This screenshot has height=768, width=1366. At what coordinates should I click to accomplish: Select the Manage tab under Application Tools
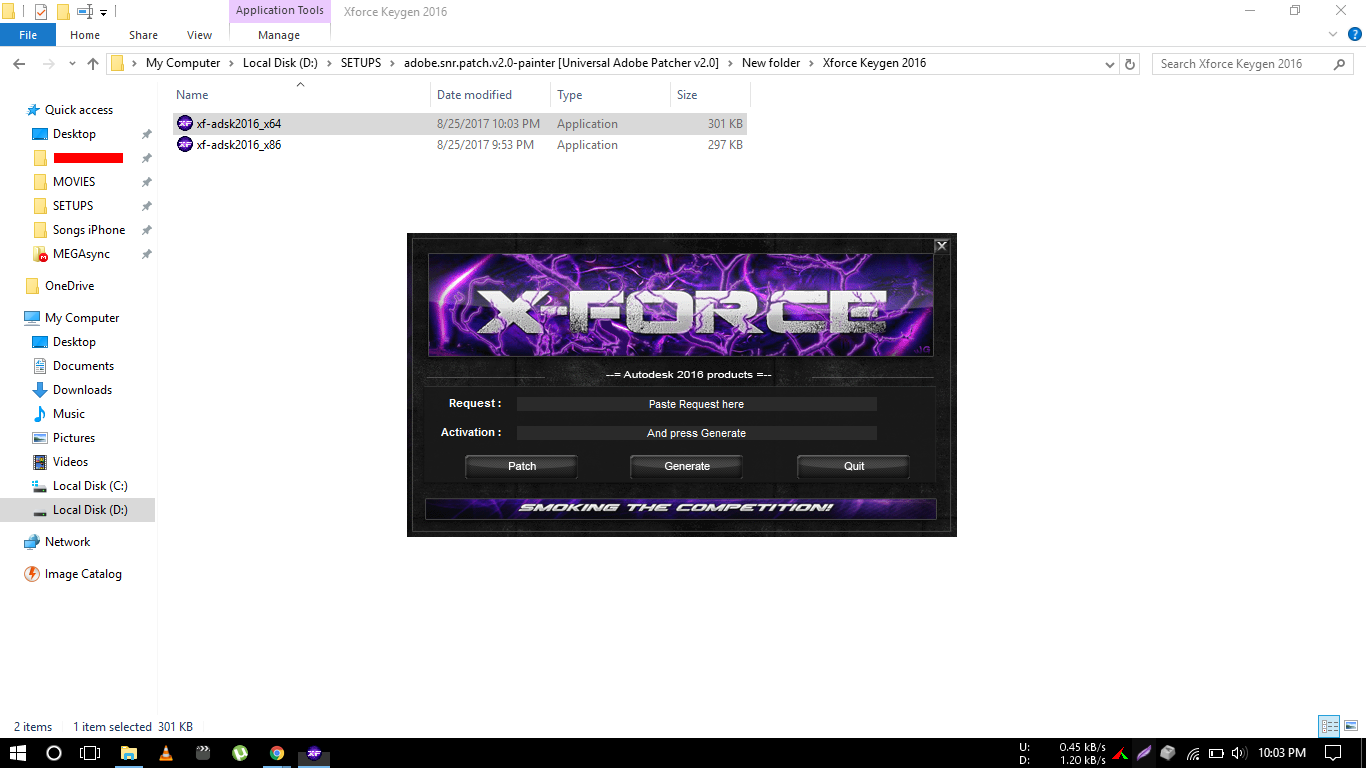(x=279, y=35)
